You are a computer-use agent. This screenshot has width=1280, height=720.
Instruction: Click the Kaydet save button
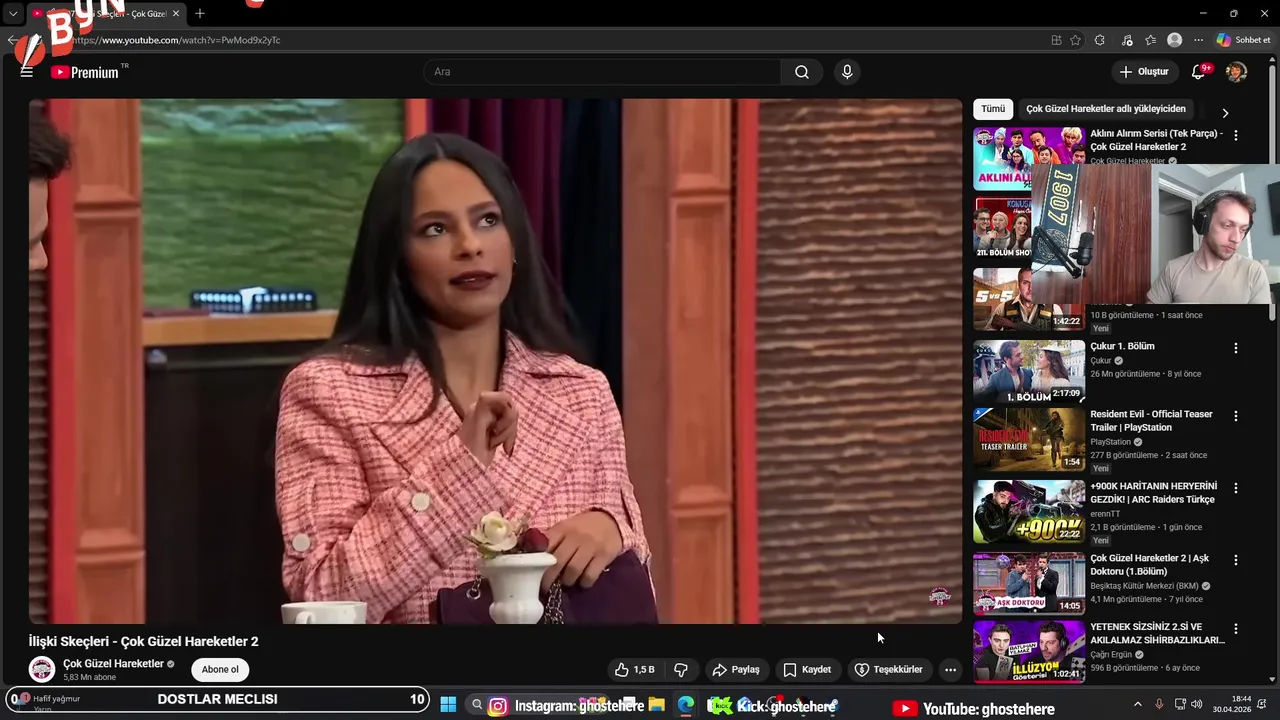tap(807, 670)
